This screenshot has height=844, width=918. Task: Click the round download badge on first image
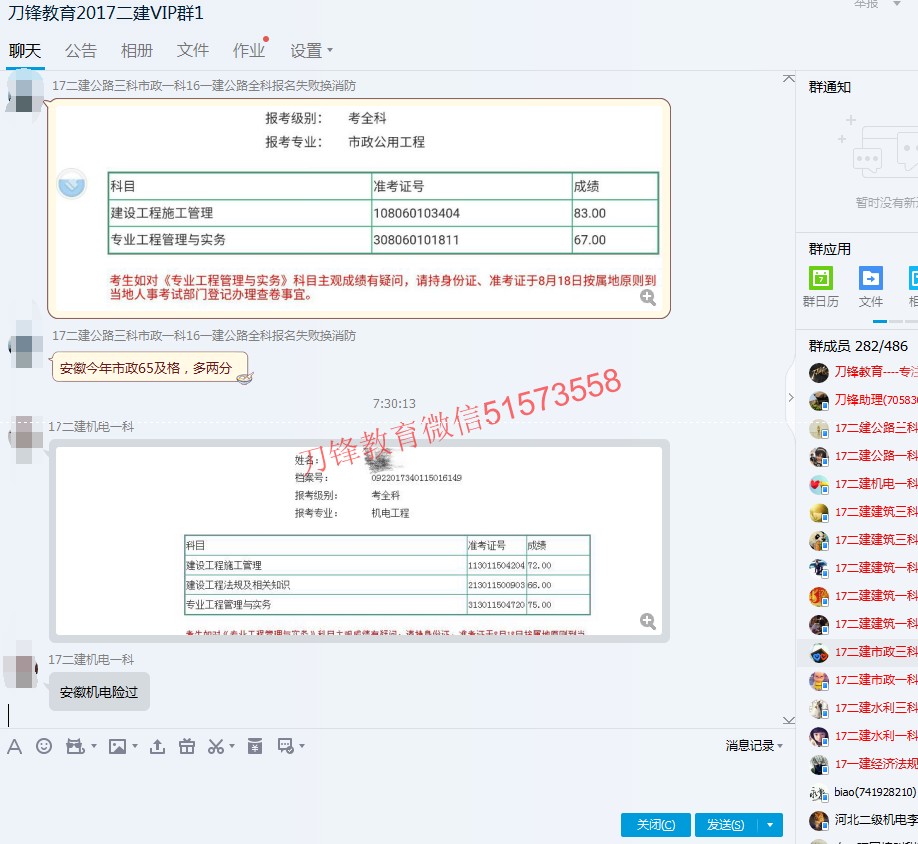71,184
